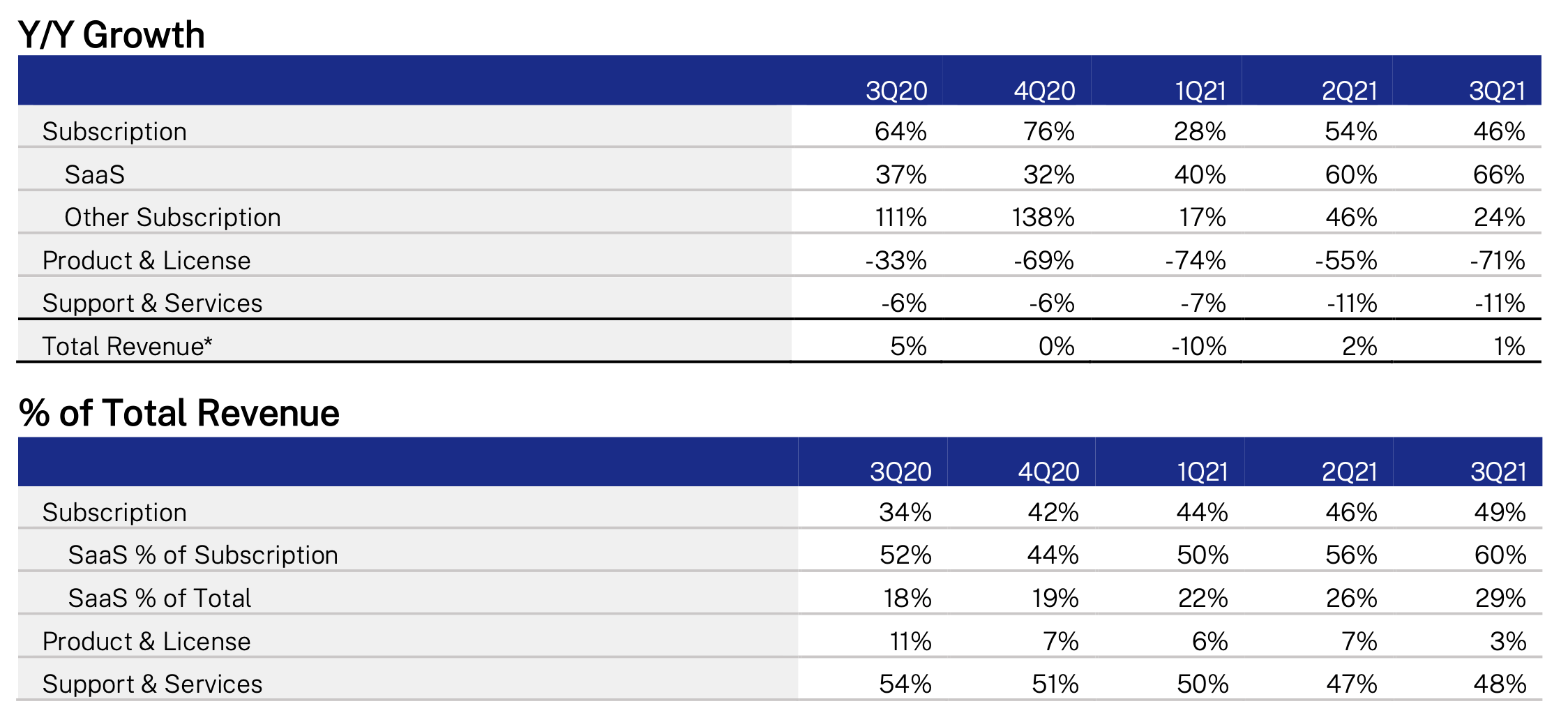Select the 3Q21 header in % of Total Revenue table
The image size is (1568, 713).
coord(1498,472)
